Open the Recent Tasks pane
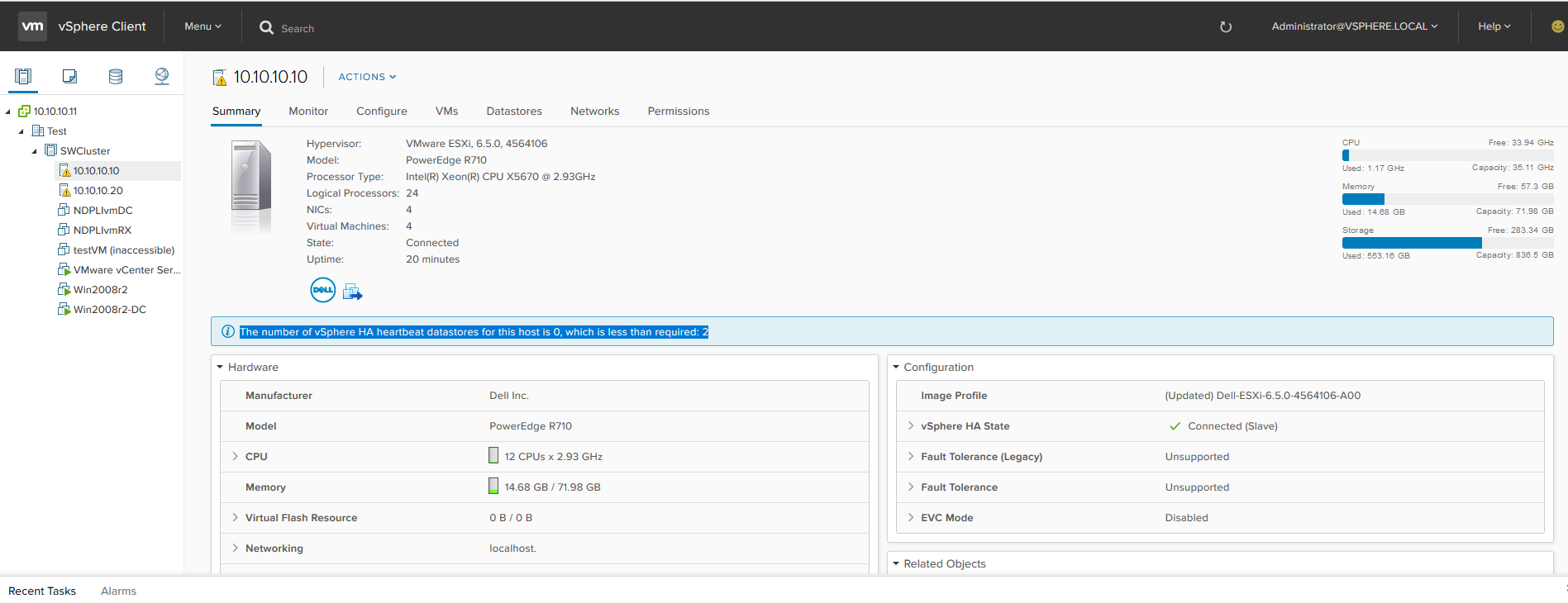This screenshot has height=603, width=1568. (x=42, y=591)
